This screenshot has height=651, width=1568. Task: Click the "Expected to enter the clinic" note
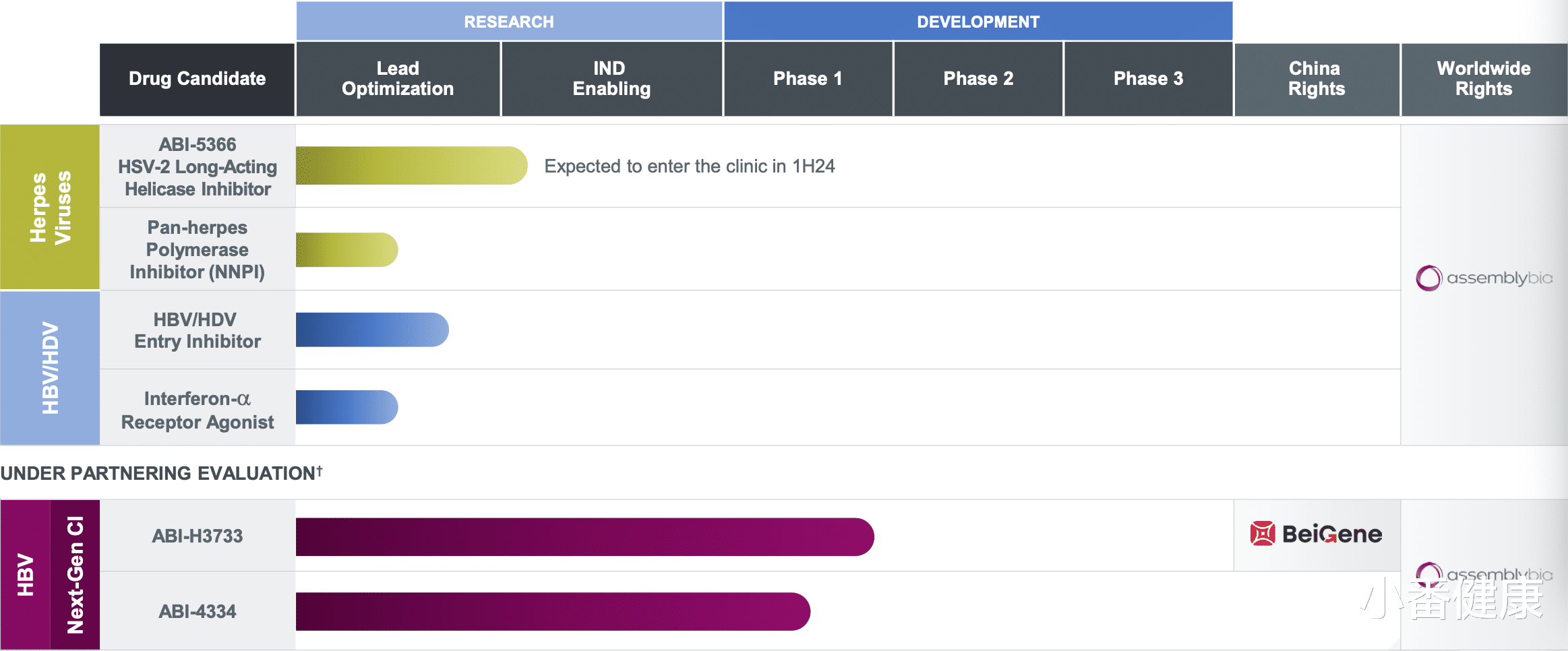689,166
